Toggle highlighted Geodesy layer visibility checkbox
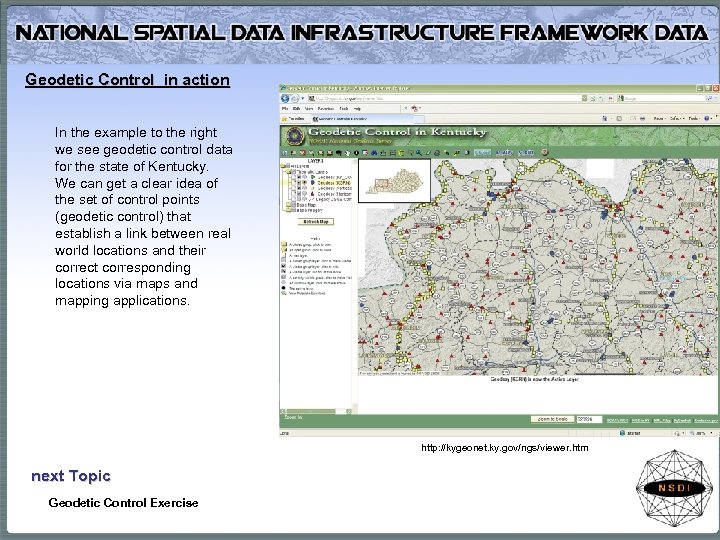 click(299, 182)
